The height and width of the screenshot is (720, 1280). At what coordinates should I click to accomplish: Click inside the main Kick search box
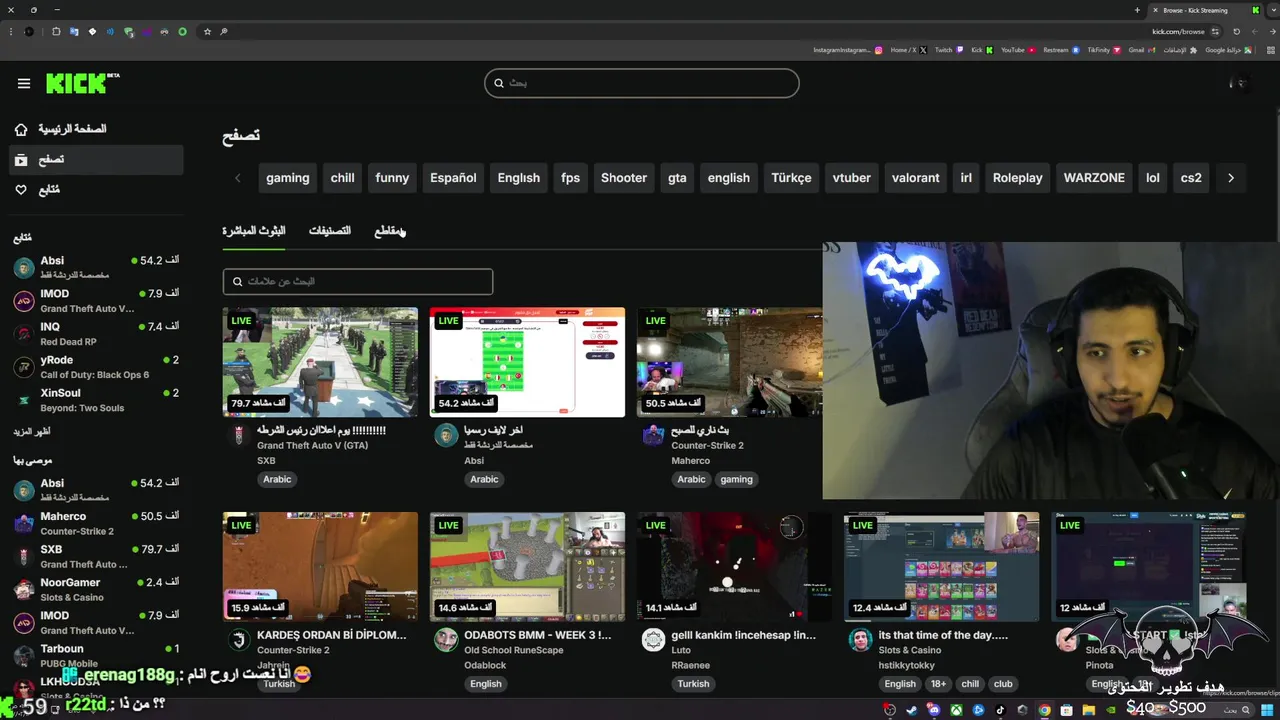pos(642,83)
